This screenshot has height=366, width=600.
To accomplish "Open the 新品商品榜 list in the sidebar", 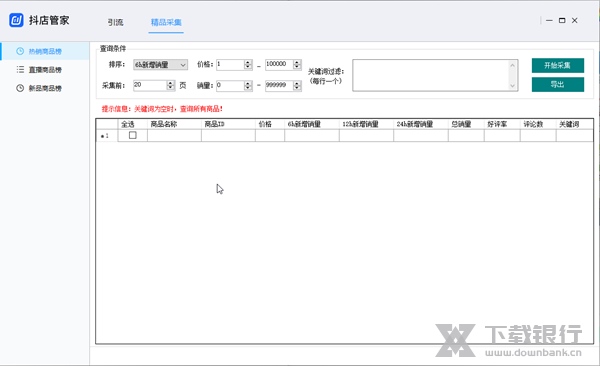I will 45,88.
